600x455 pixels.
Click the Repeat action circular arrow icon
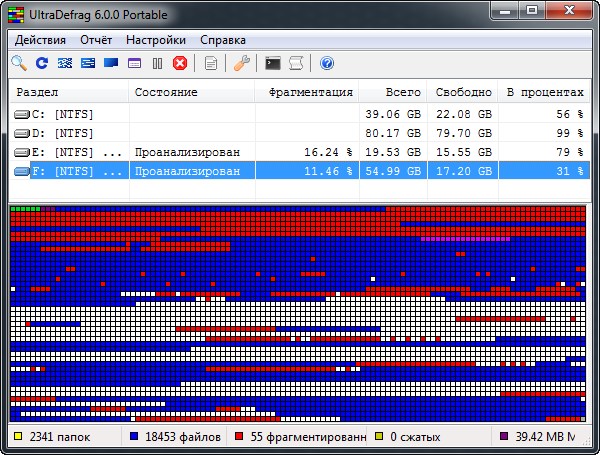click(x=42, y=63)
